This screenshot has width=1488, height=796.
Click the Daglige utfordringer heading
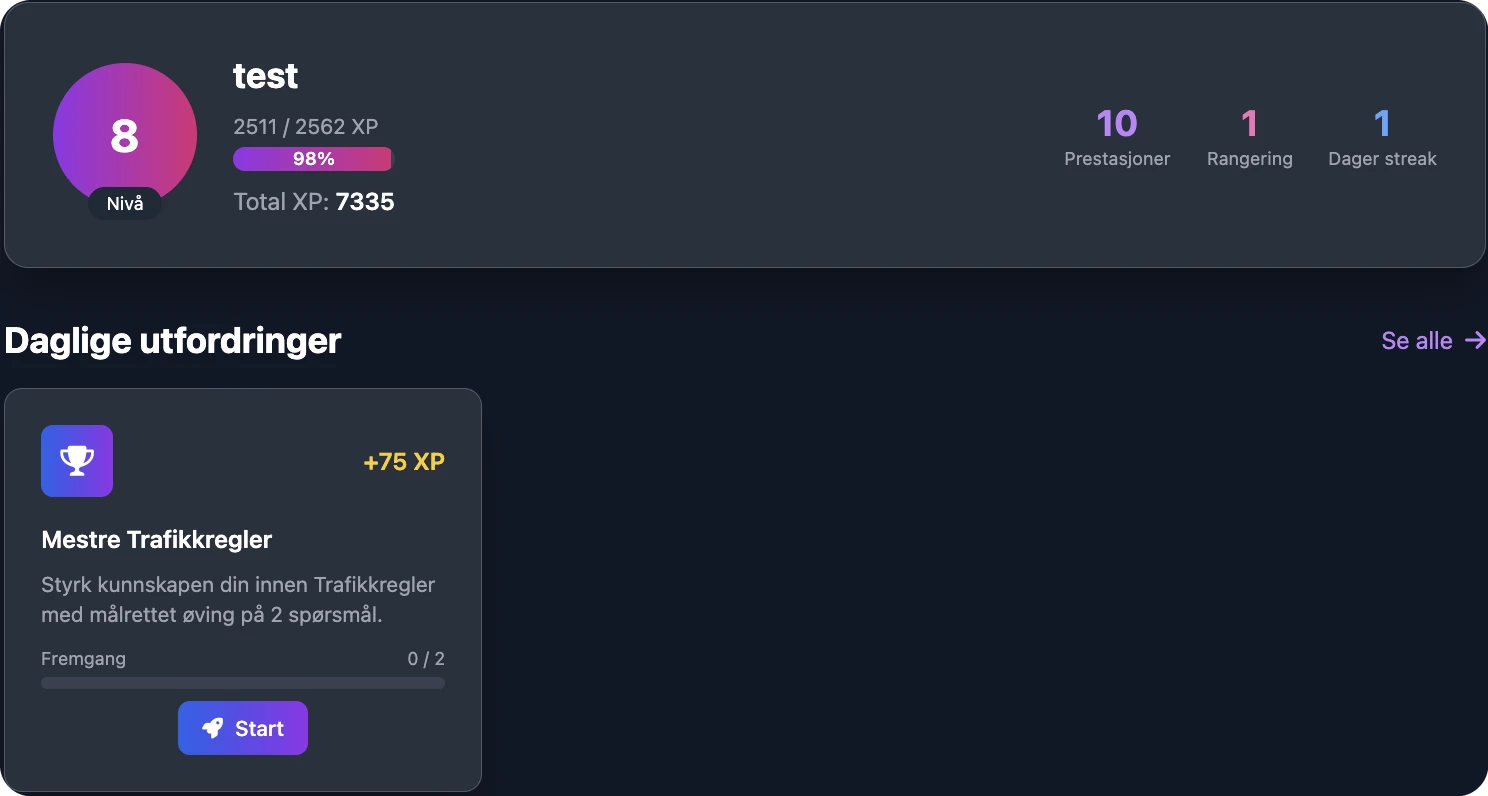pyautogui.click(x=172, y=340)
